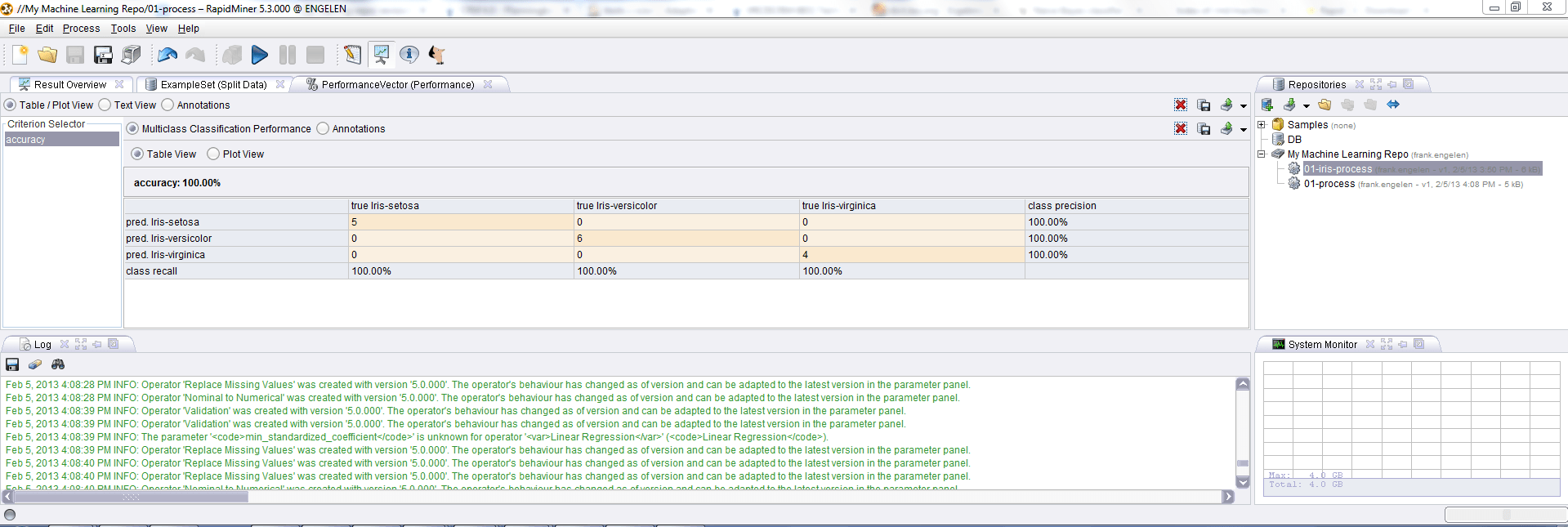
Task: Choose Annotations next to Multiclass Classification Performance
Action: pos(323,129)
